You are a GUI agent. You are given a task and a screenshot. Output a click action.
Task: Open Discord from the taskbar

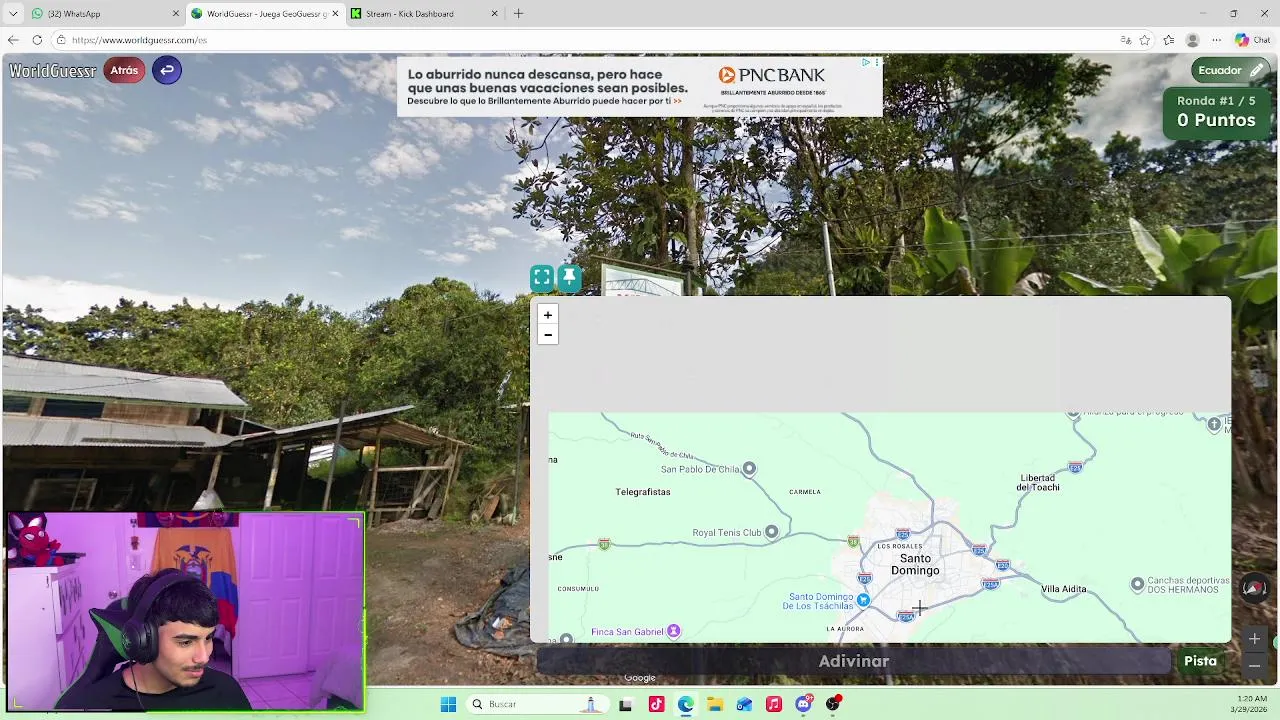coord(803,704)
